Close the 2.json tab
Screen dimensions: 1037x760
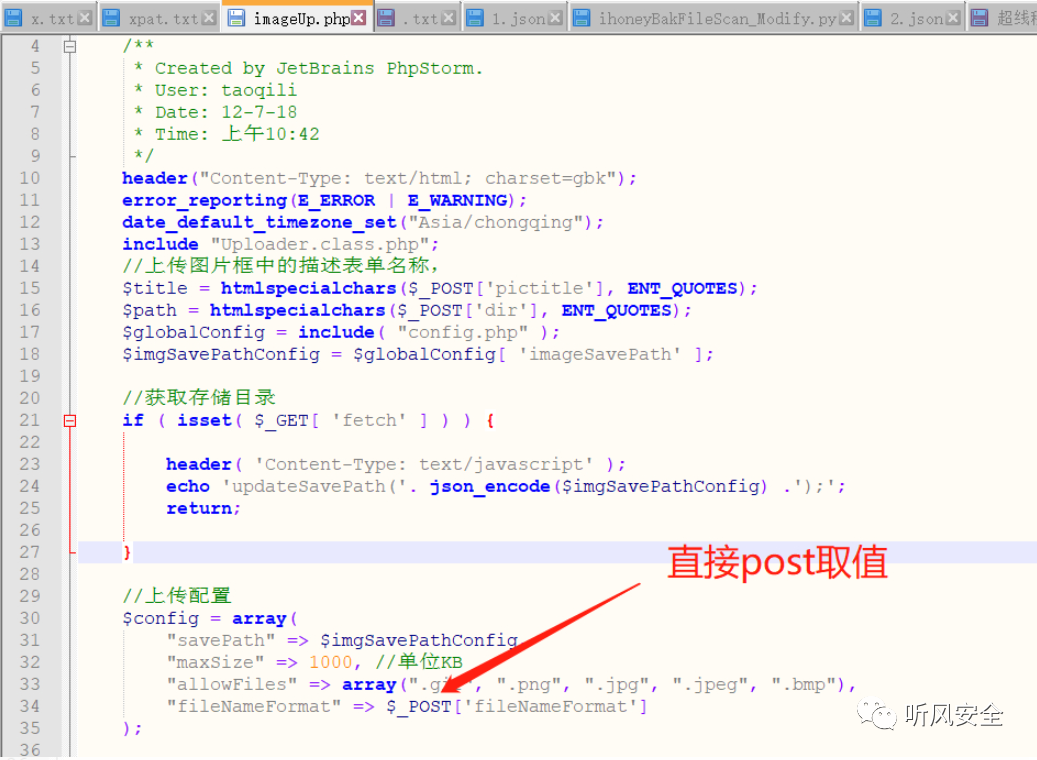click(x=953, y=19)
